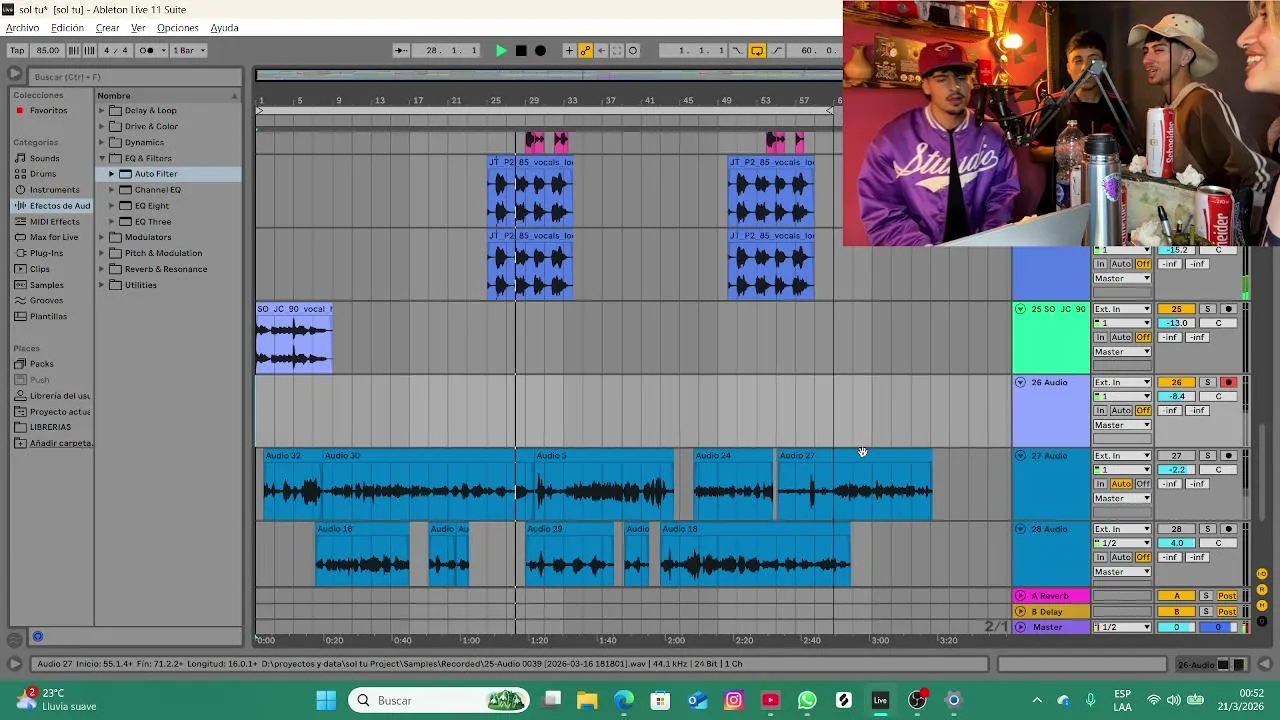Solo track 26 Audio
1280x720 pixels.
[x=1207, y=382]
